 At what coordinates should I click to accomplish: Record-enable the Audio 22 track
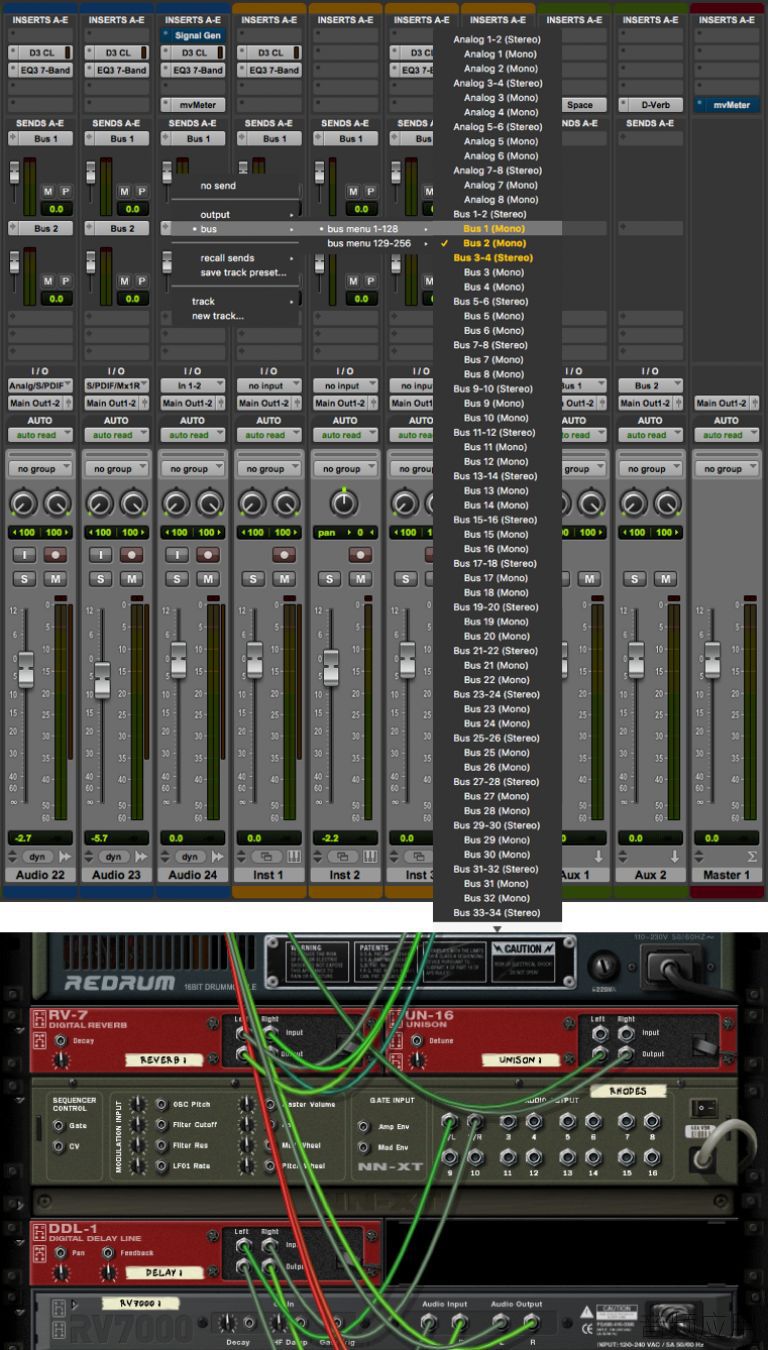pyautogui.click(x=56, y=554)
